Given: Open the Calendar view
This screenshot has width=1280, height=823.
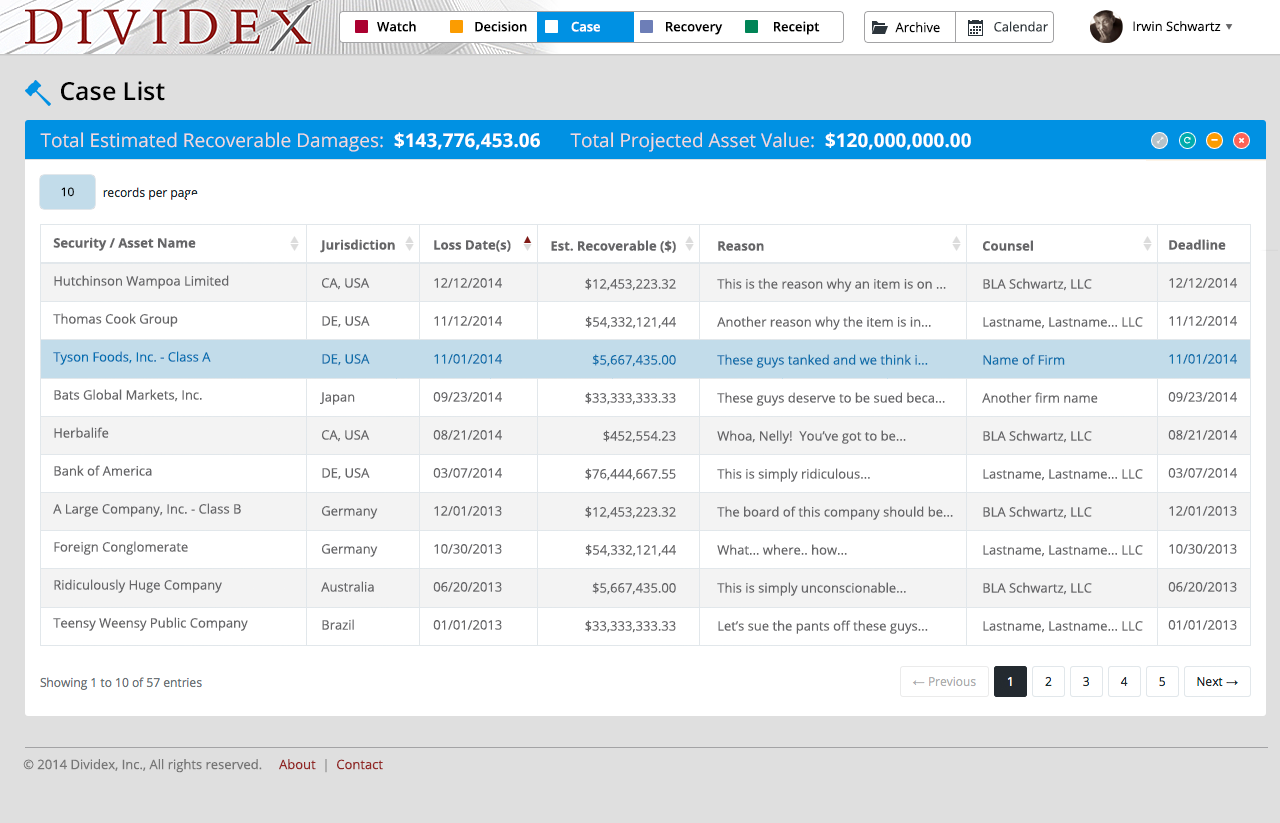Looking at the screenshot, I should coord(1005,27).
